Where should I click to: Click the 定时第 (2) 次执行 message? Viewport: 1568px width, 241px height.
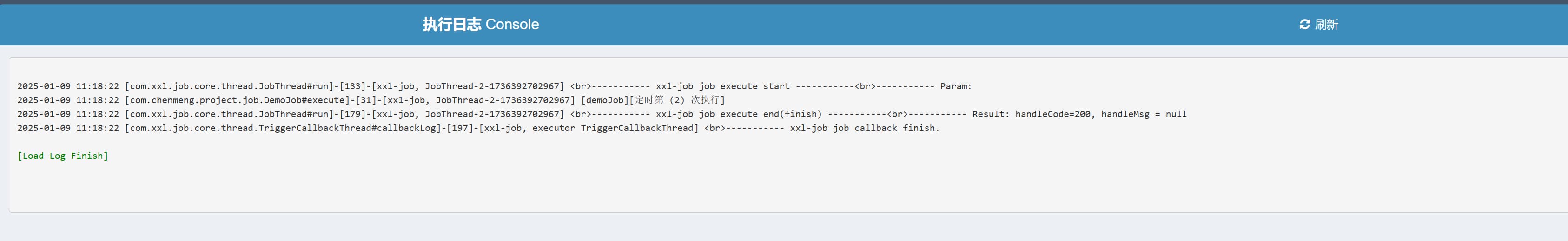click(679, 100)
